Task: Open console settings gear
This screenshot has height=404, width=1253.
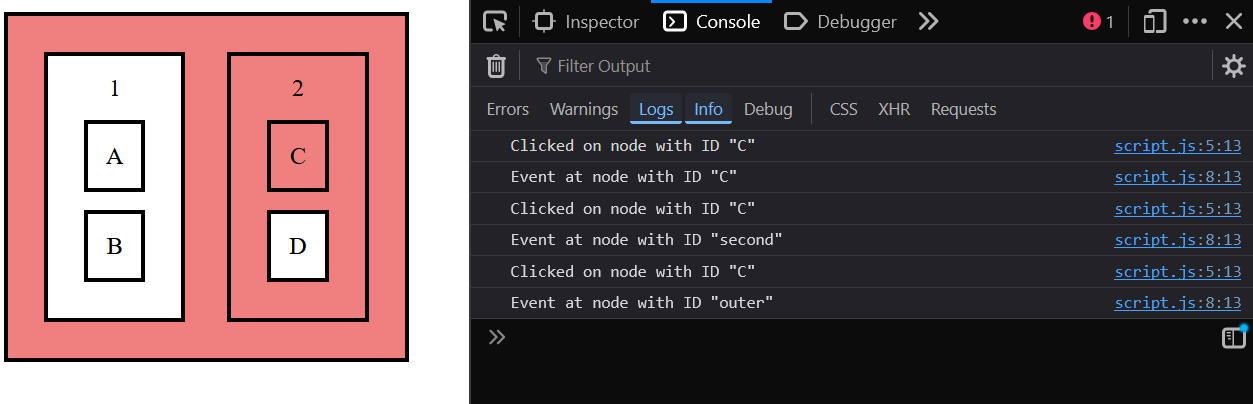Action: [1234, 66]
